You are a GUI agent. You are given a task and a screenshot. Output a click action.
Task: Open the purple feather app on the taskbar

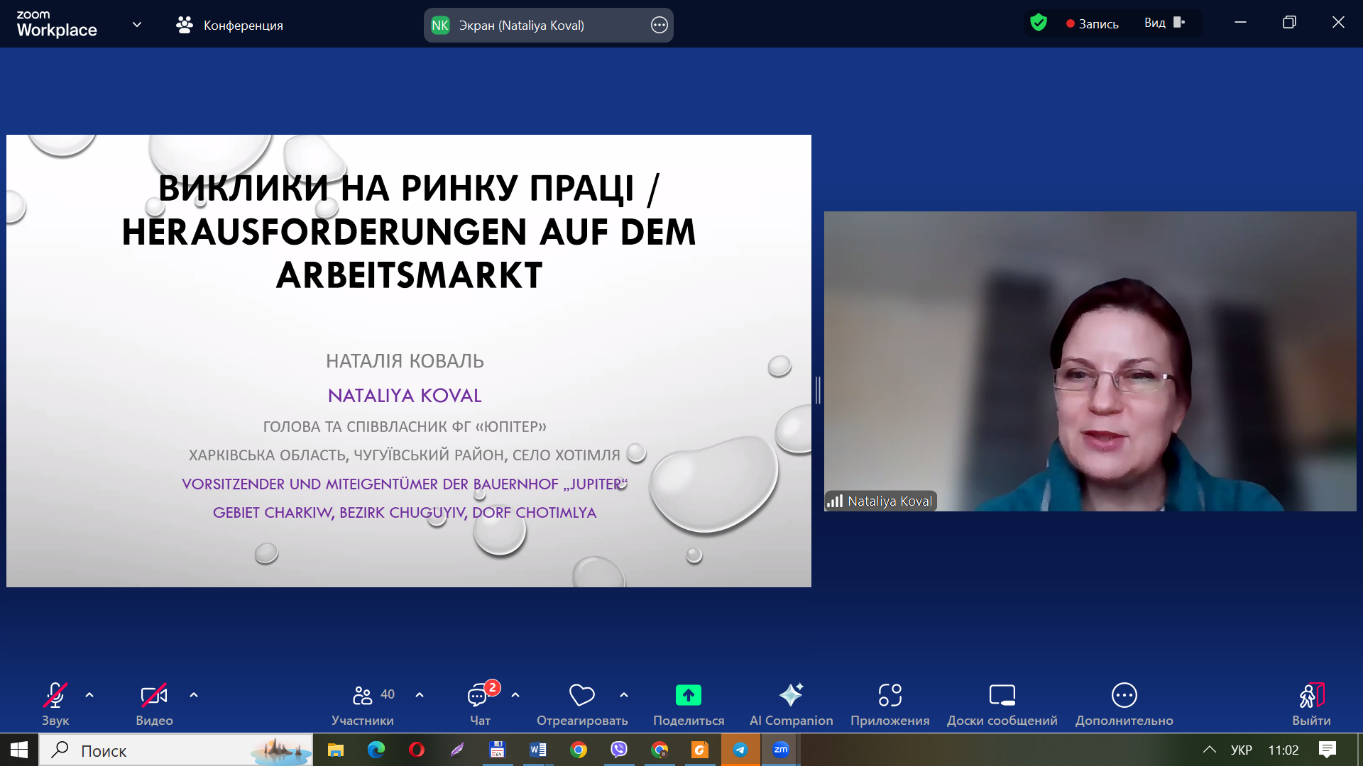[457, 749]
